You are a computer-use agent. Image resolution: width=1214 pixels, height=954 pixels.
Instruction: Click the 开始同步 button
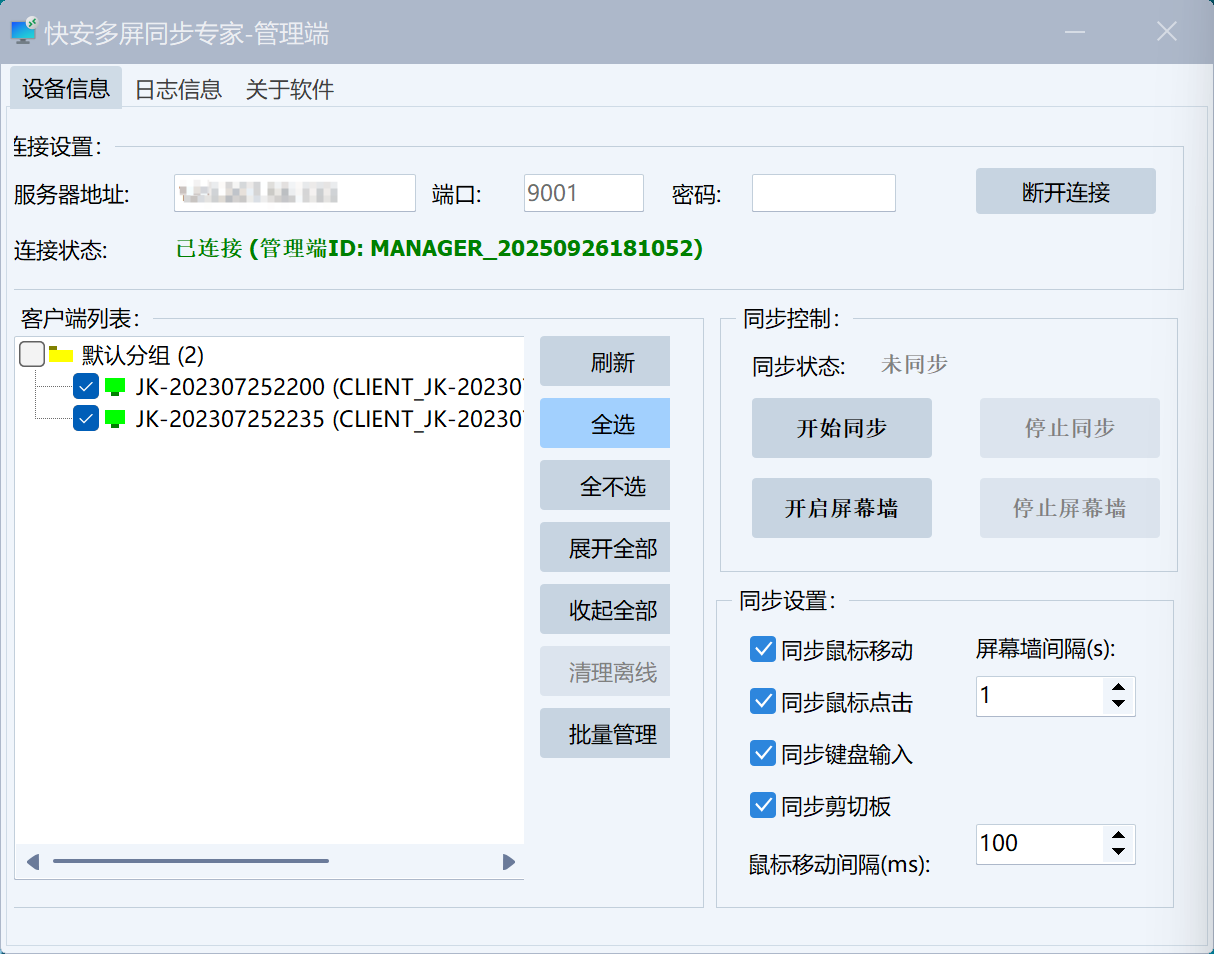coord(841,428)
